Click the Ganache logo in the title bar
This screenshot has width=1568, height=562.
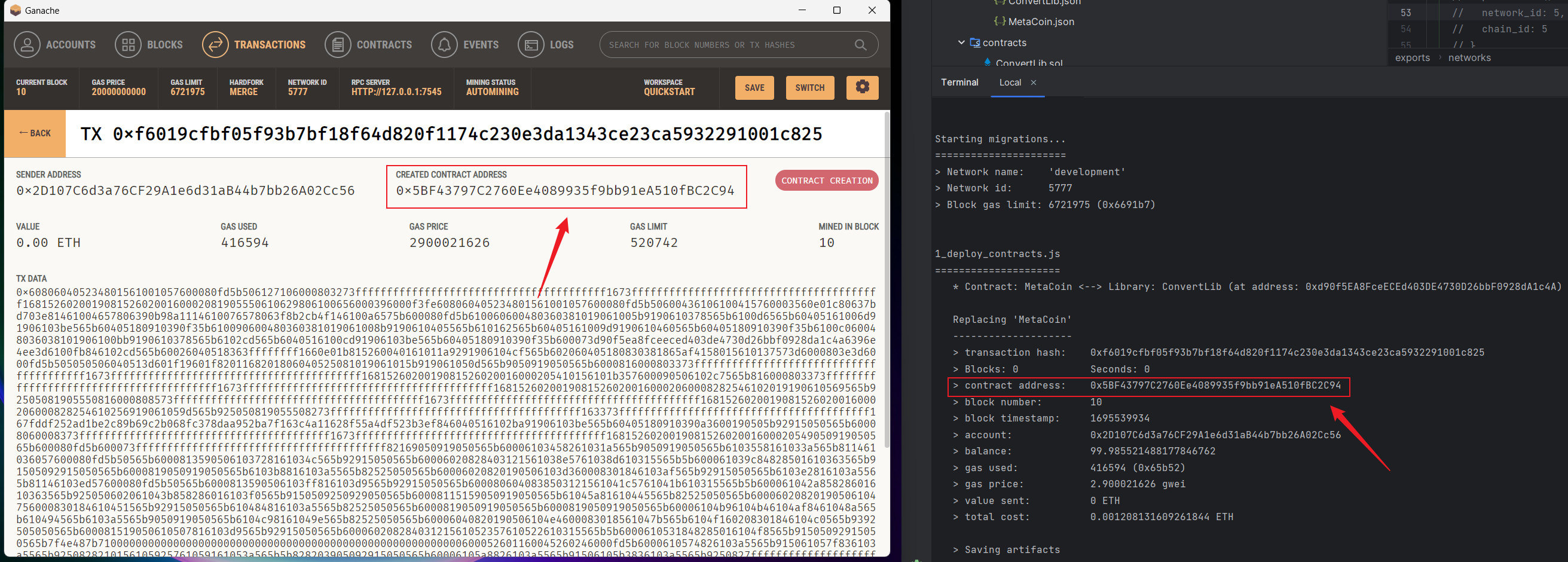coord(15,10)
